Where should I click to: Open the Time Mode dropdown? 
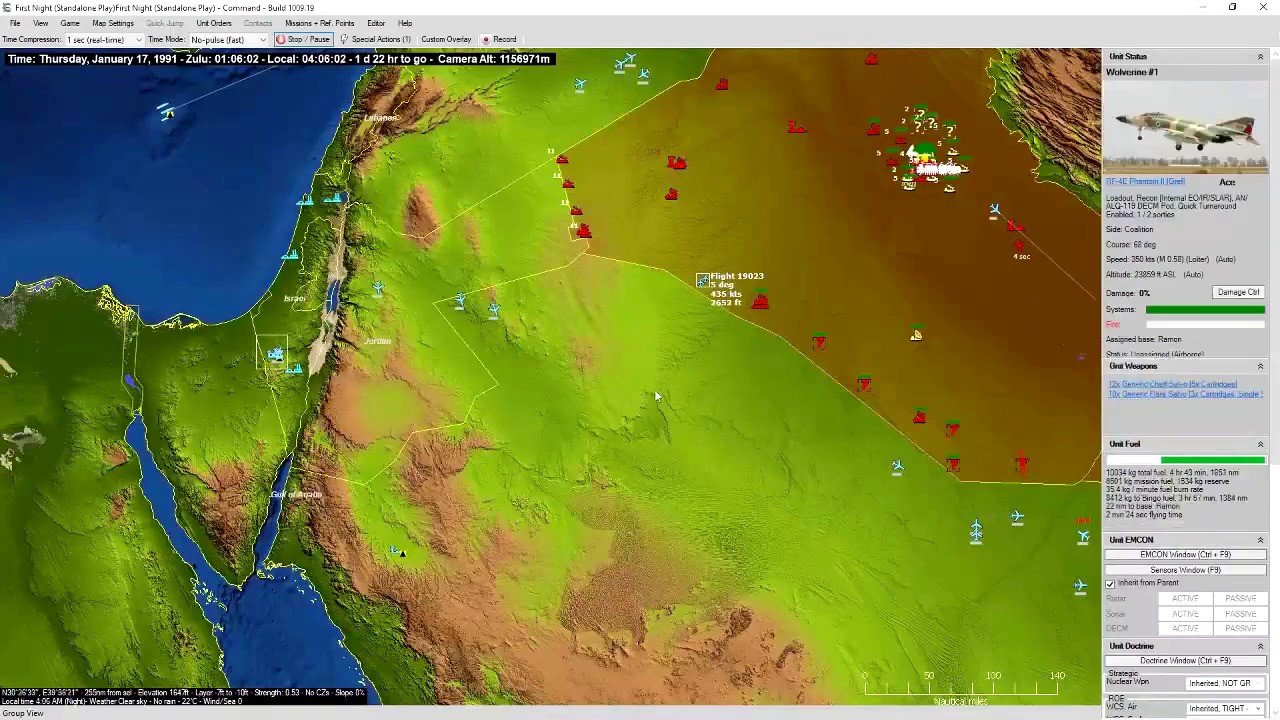(228, 39)
